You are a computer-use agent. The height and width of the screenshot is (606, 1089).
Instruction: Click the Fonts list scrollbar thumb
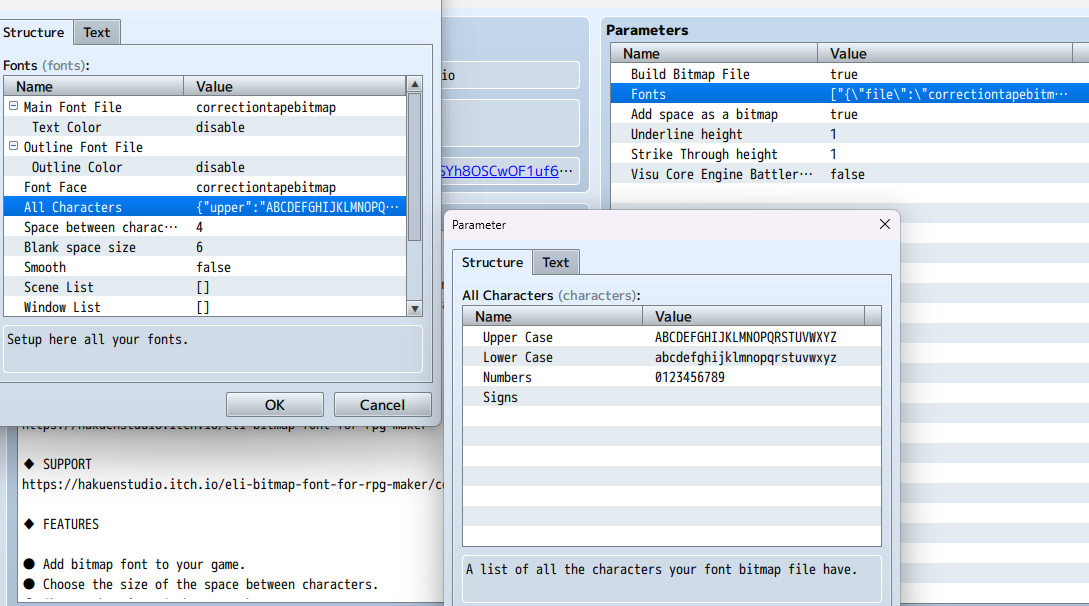tap(415, 167)
